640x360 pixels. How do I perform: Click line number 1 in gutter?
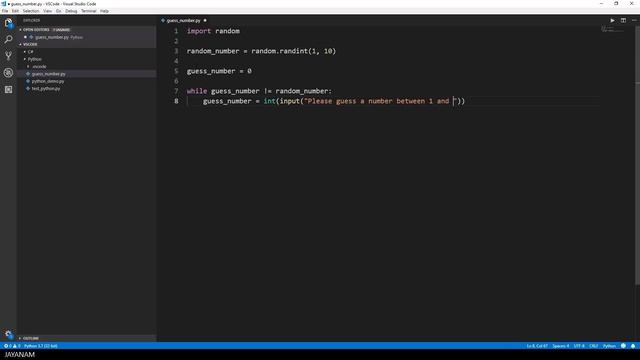click(176, 31)
